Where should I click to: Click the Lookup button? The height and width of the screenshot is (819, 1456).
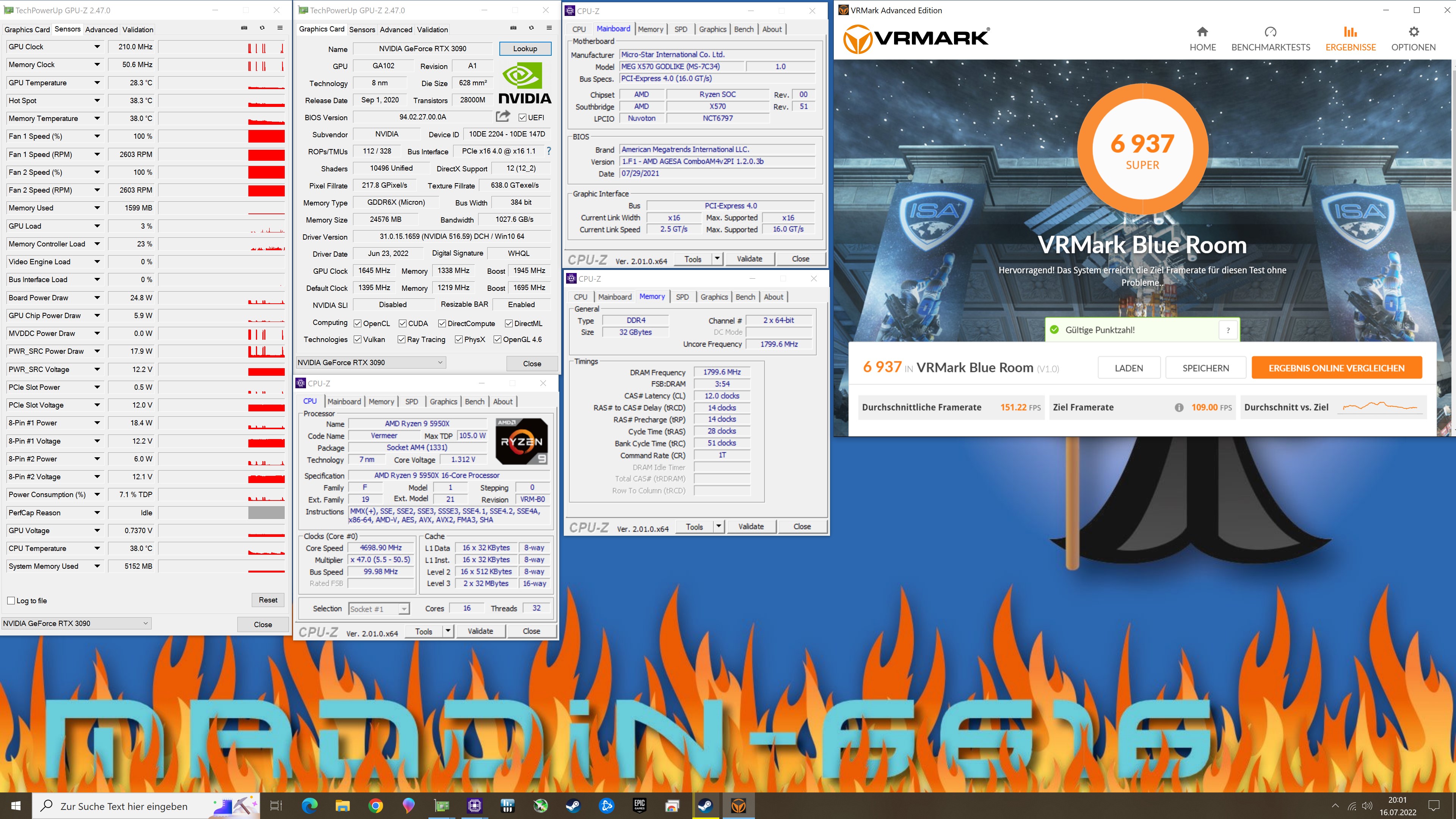click(525, 49)
